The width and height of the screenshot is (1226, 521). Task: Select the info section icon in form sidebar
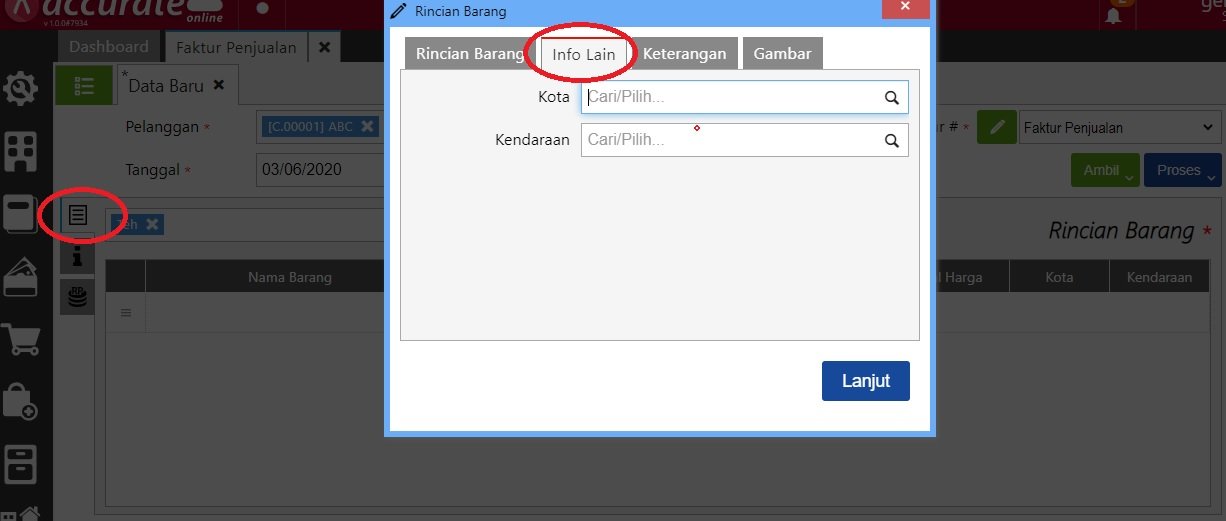pos(78,257)
